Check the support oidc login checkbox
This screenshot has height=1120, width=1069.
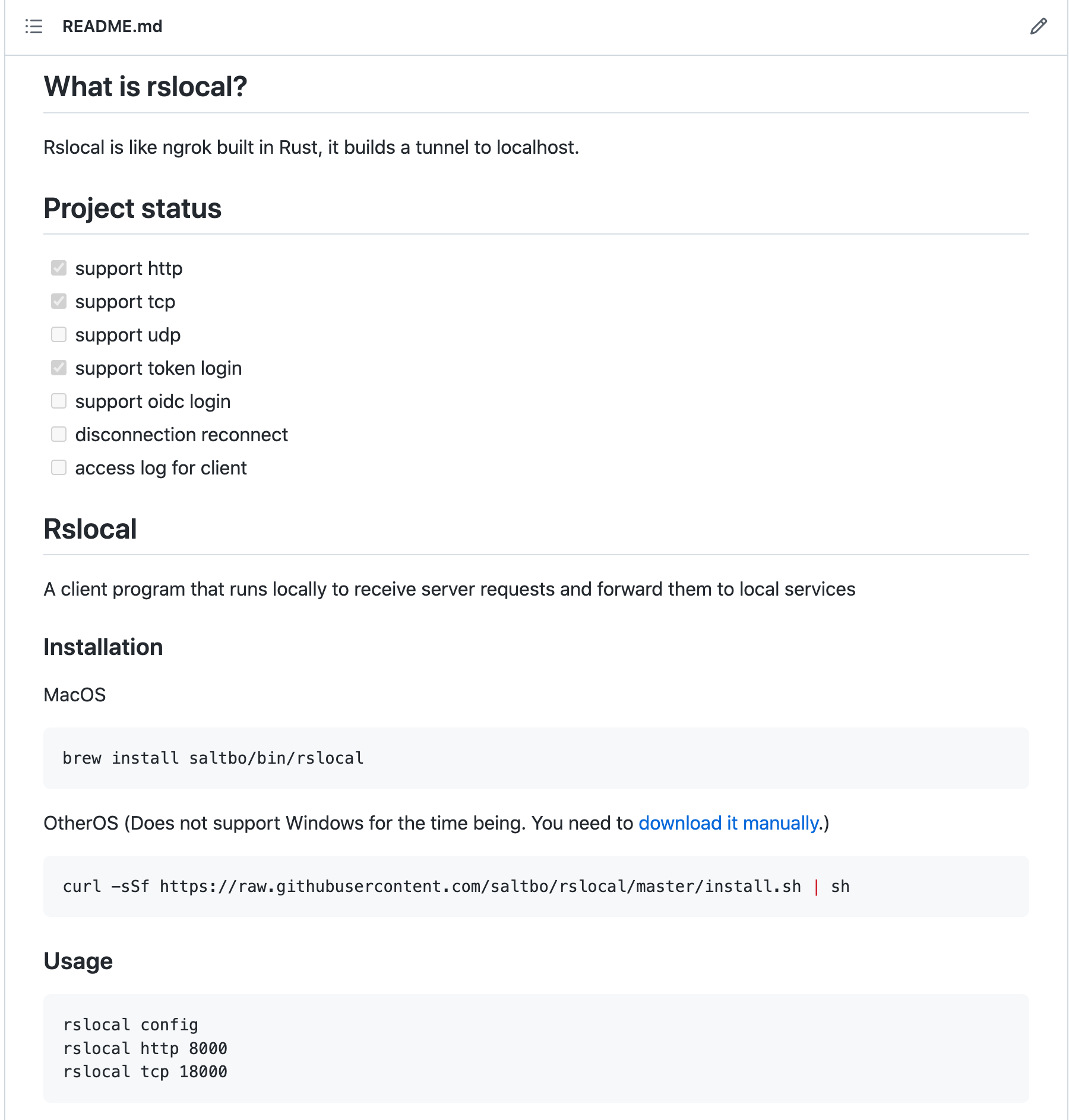[x=59, y=401]
